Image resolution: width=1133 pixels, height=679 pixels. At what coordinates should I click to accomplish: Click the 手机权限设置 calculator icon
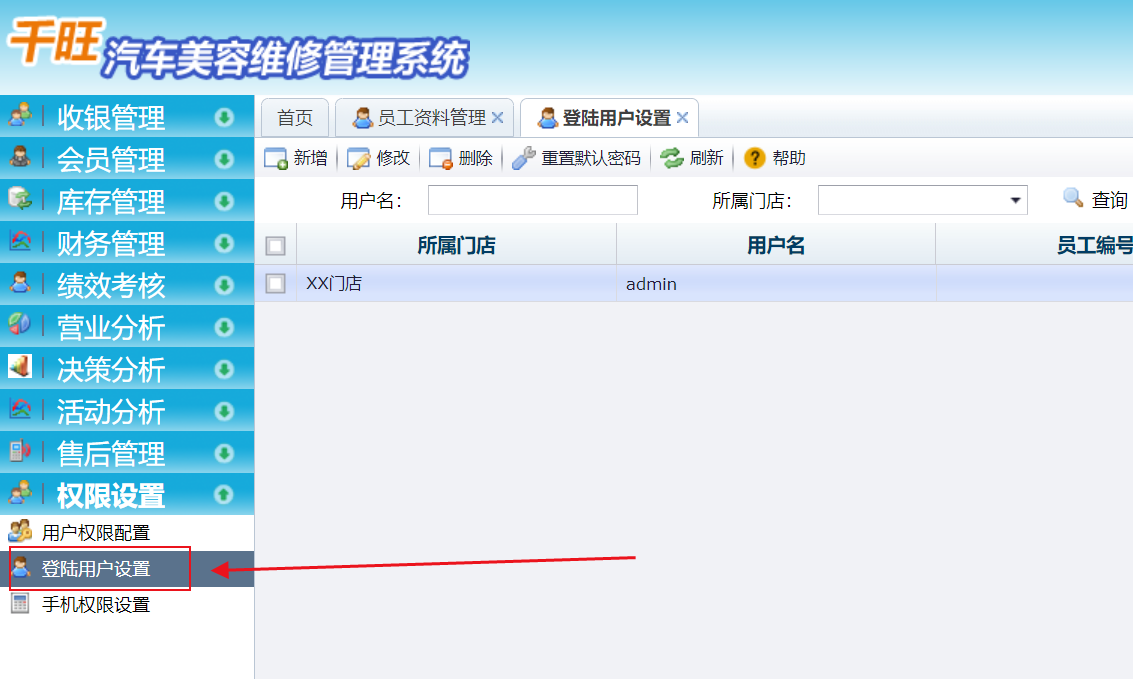pos(20,604)
